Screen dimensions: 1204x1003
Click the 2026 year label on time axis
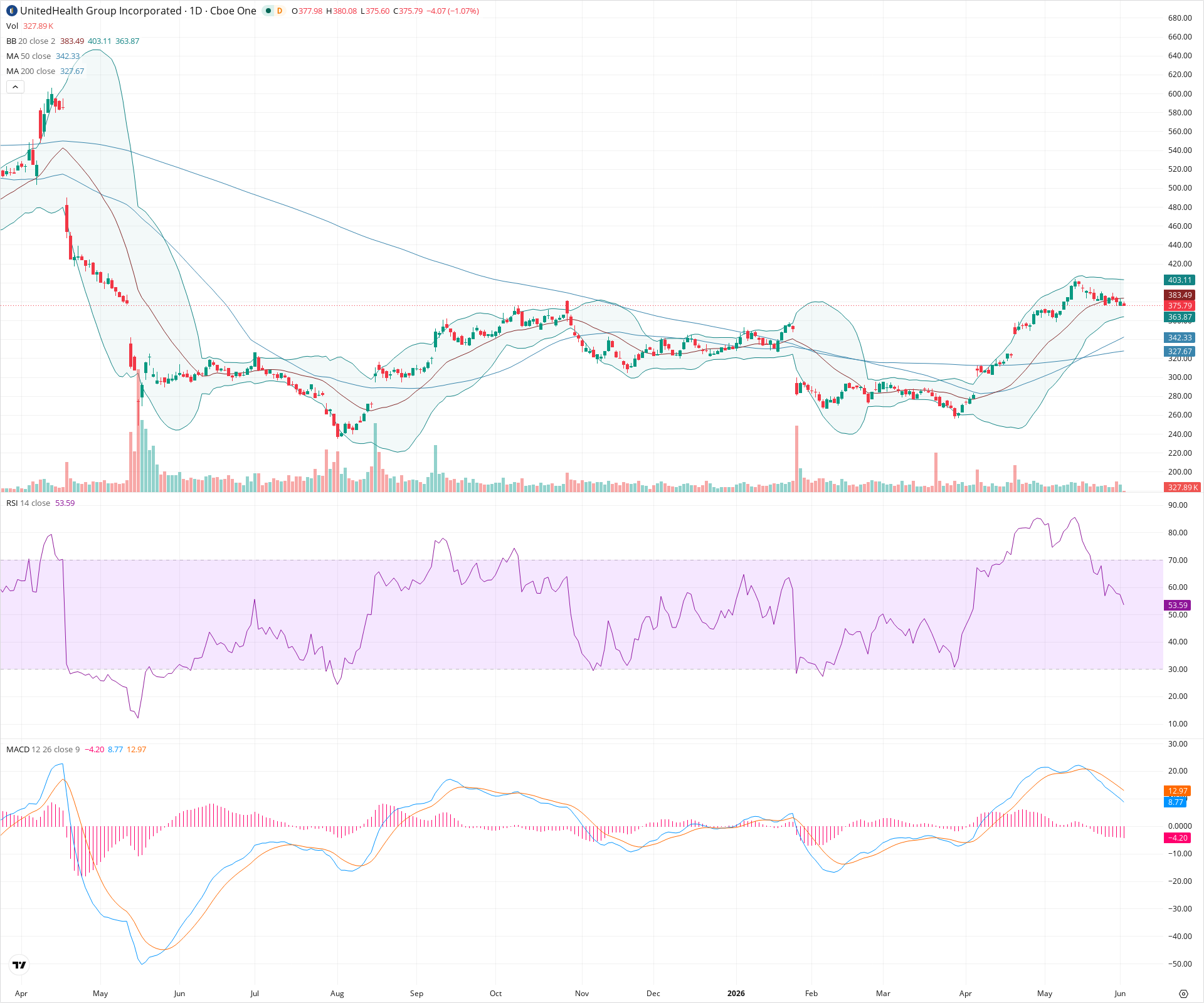[736, 994]
